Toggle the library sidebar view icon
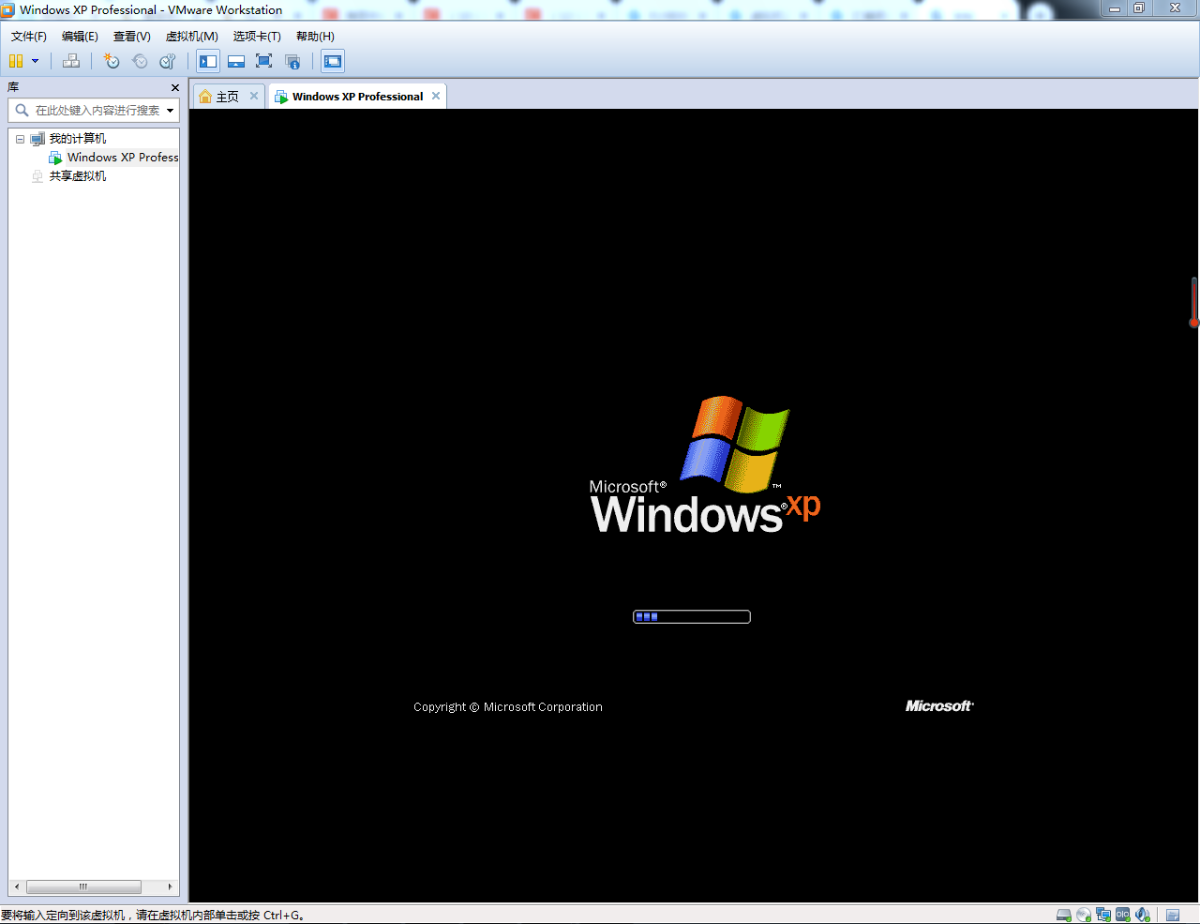 point(208,61)
